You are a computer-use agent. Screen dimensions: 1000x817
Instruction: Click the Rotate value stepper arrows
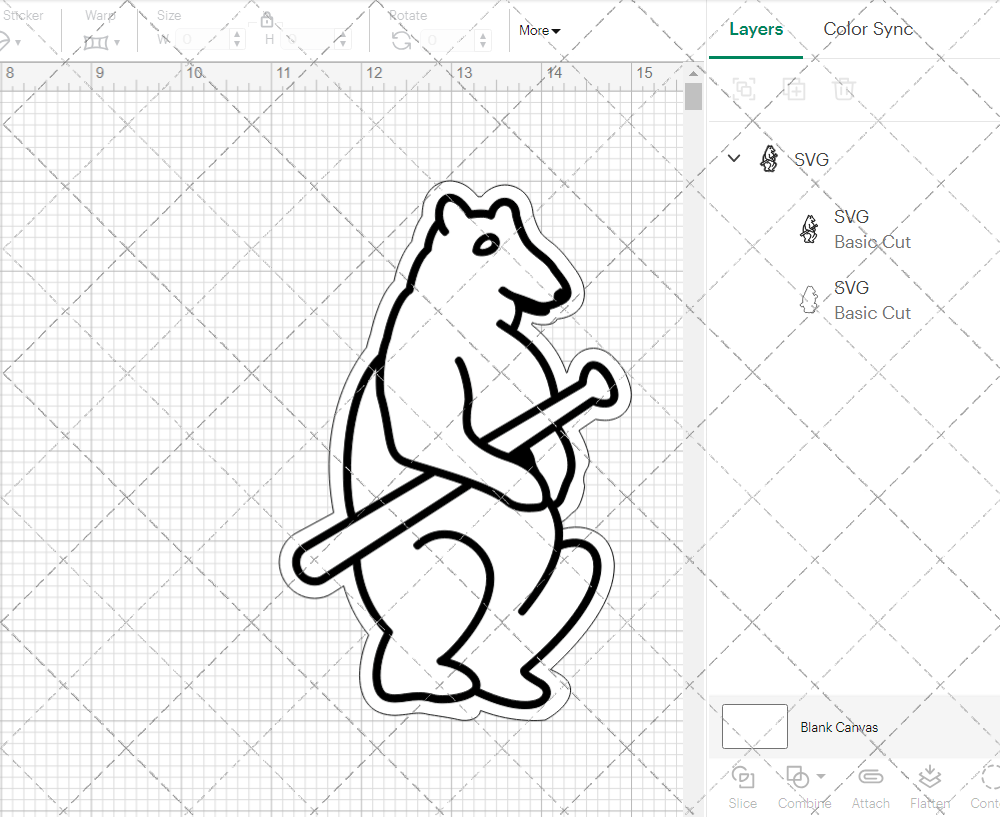pos(483,40)
